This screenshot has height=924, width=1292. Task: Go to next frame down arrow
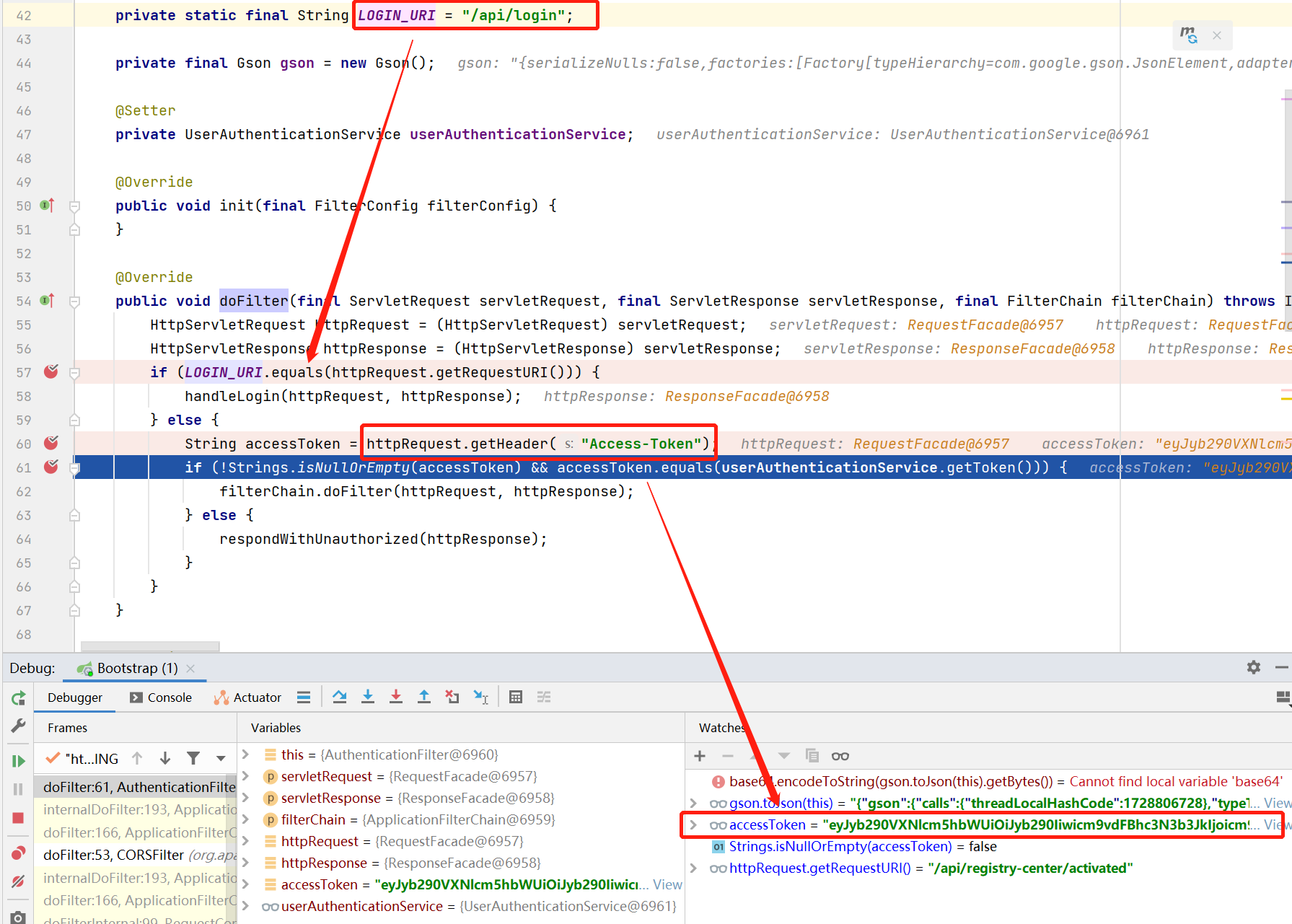tap(165, 758)
